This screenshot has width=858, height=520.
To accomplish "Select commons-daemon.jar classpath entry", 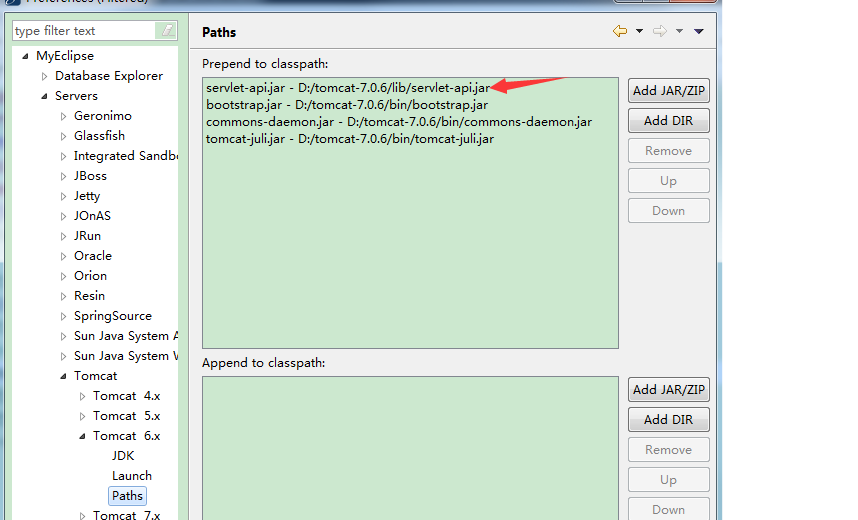I will pyautogui.click(x=399, y=122).
